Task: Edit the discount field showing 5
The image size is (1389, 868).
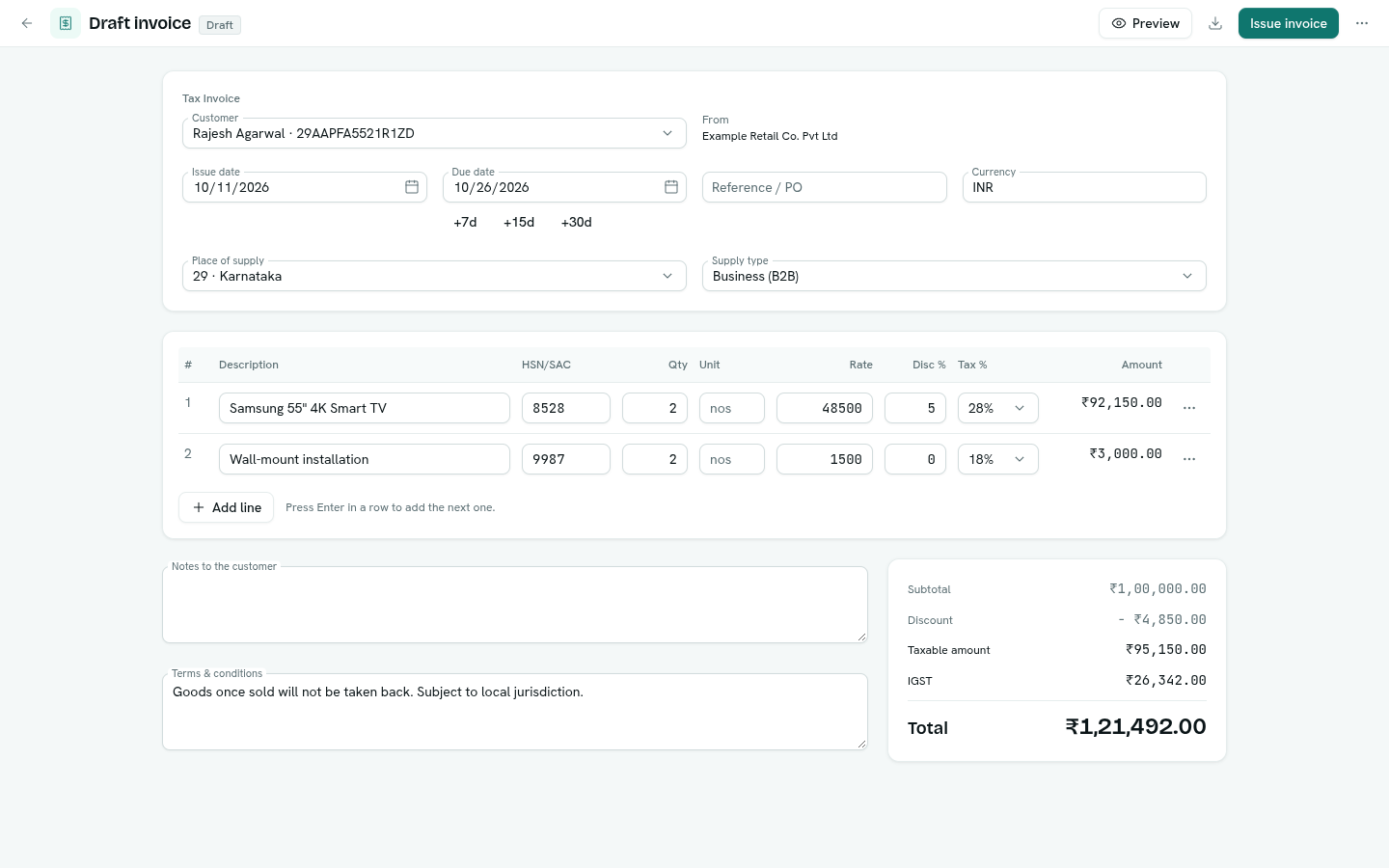Action: click(915, 408)
